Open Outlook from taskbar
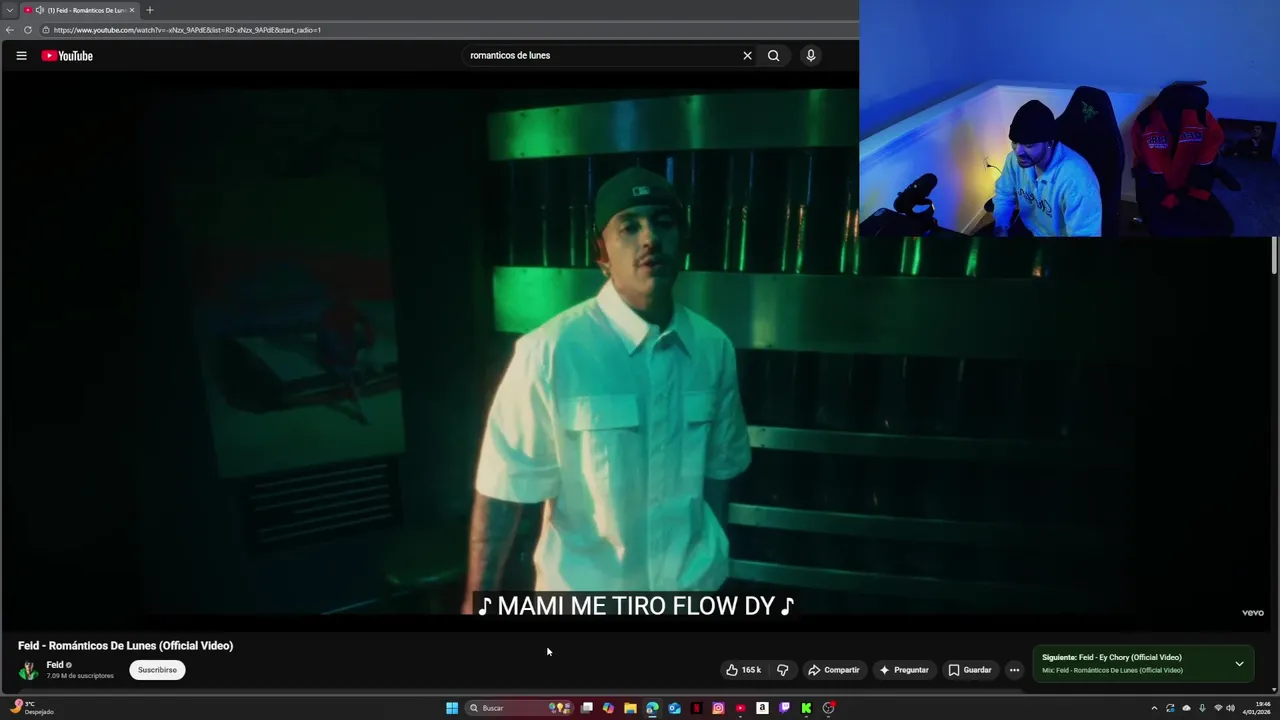 pos(674,708)
